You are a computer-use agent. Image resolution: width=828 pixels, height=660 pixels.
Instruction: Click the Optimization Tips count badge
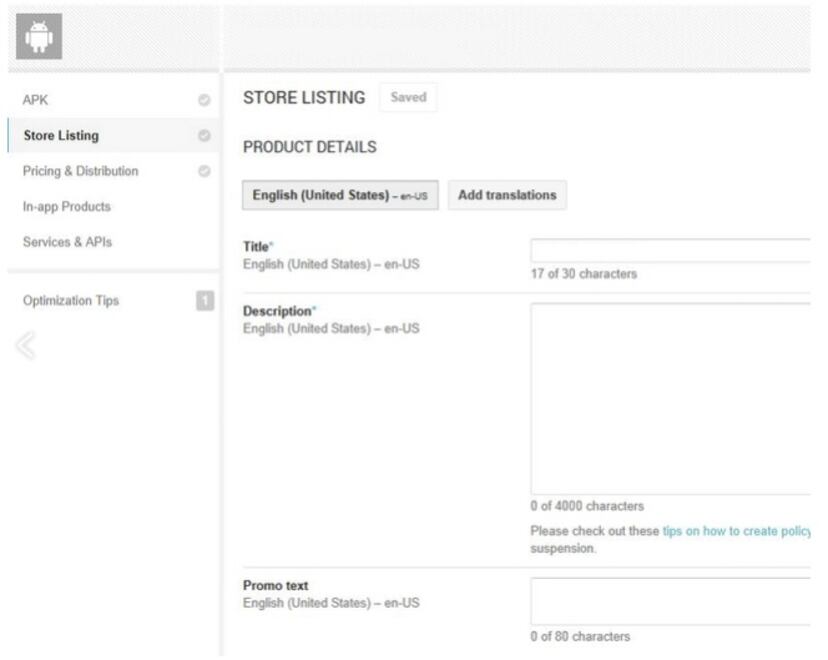click(205, 300)
